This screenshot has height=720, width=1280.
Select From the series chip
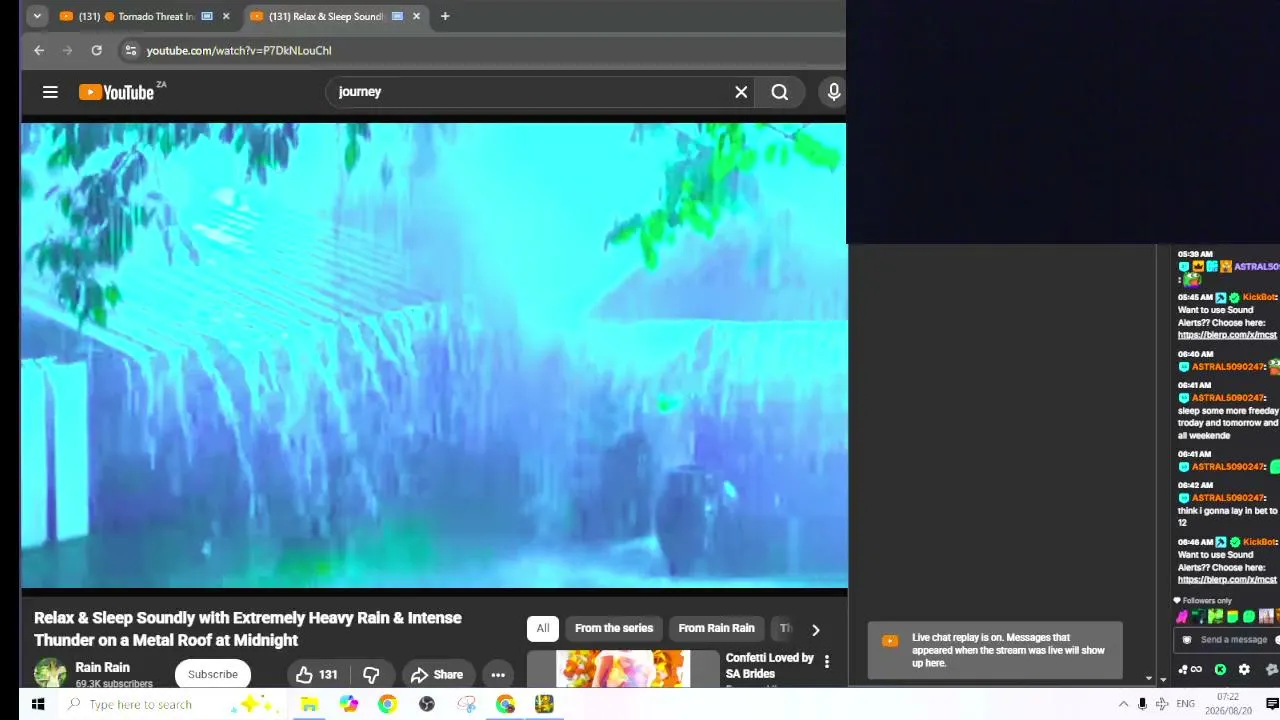click(x=614, y=628)
